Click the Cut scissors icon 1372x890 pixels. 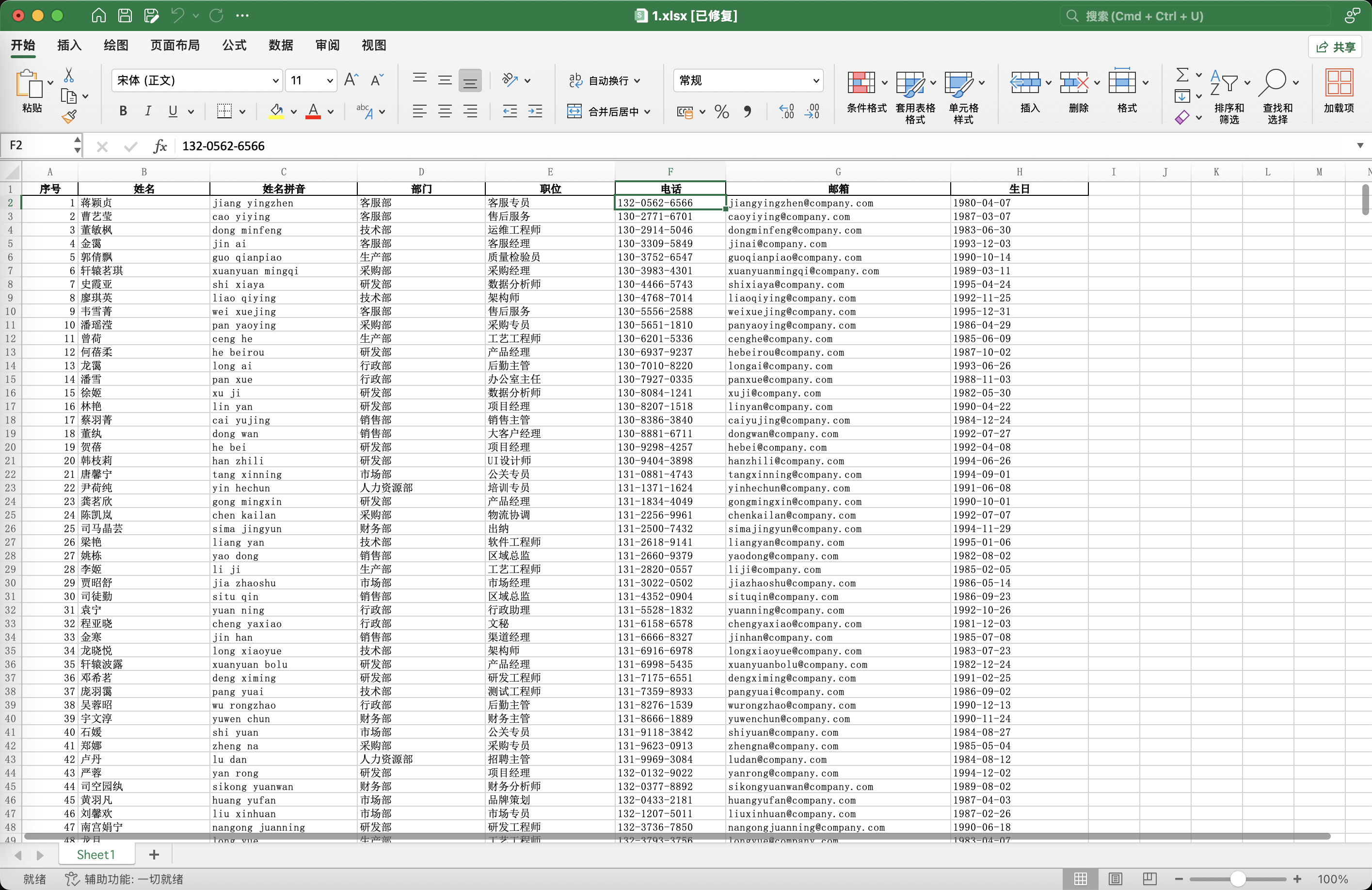69,75
